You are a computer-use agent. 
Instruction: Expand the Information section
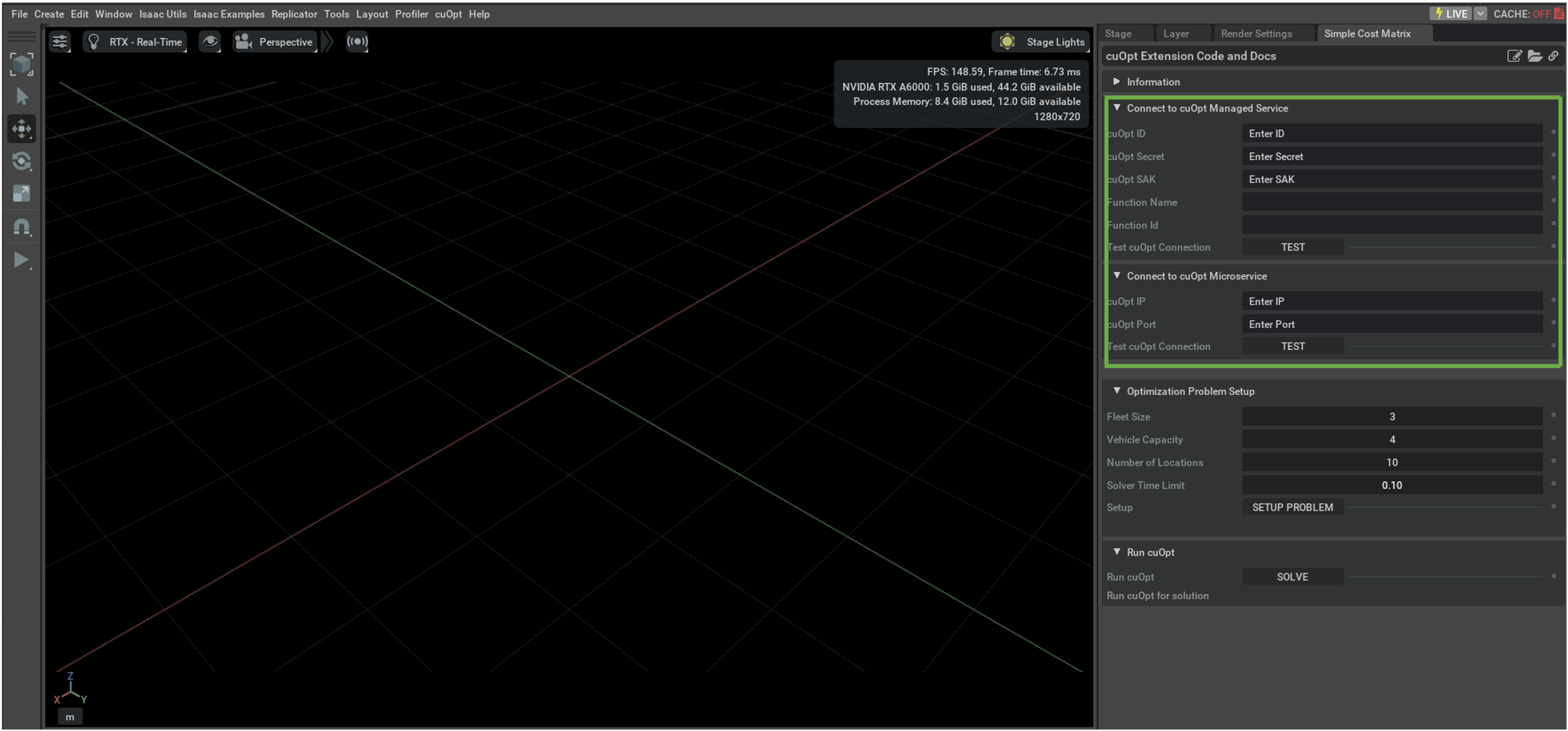click(1333, 82)
